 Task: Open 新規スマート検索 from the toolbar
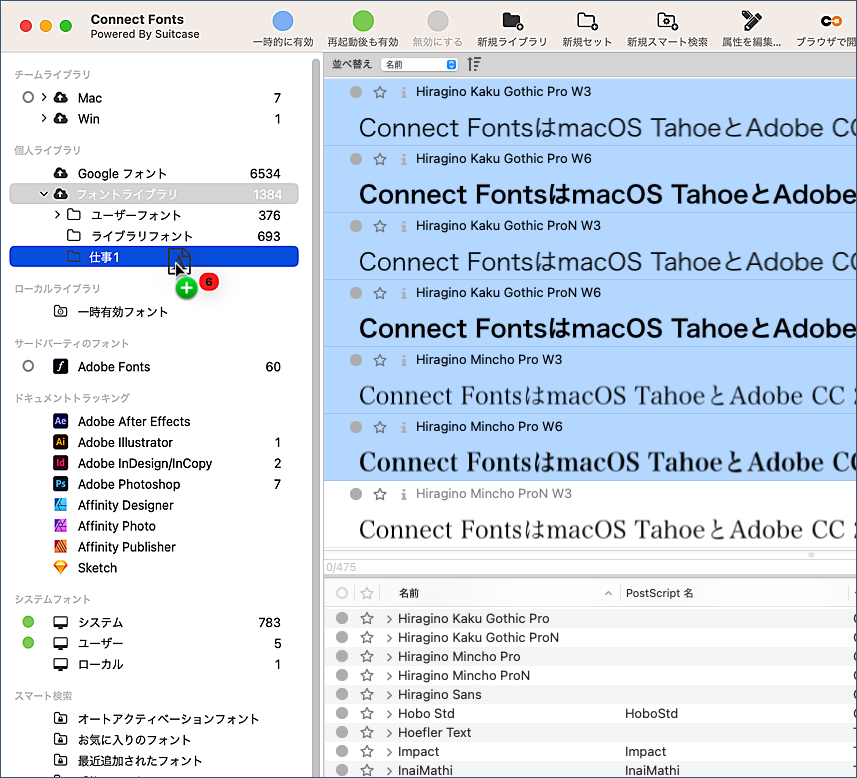[667, 21]
